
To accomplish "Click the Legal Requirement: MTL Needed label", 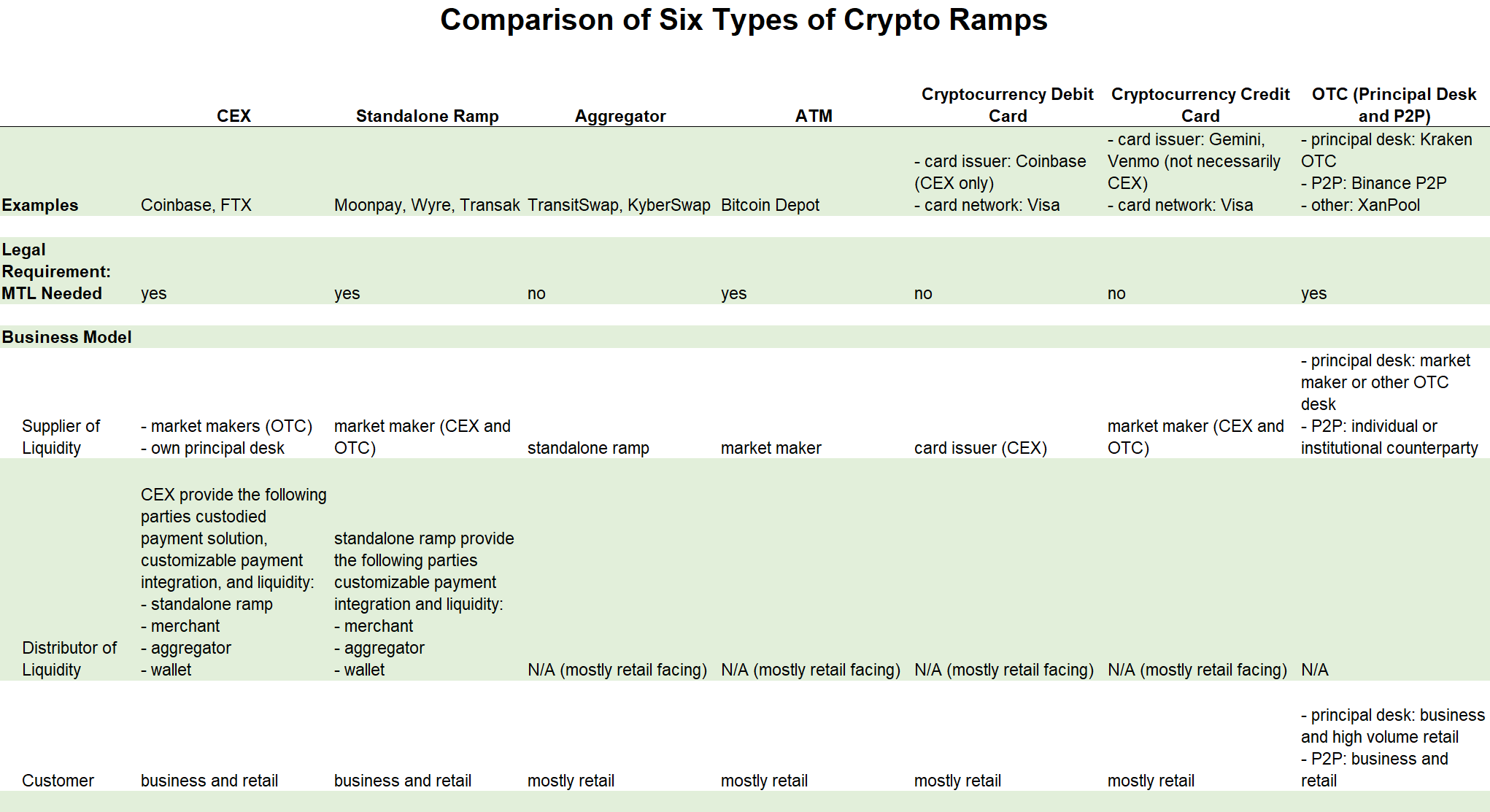I will click(x=56, y=271).
